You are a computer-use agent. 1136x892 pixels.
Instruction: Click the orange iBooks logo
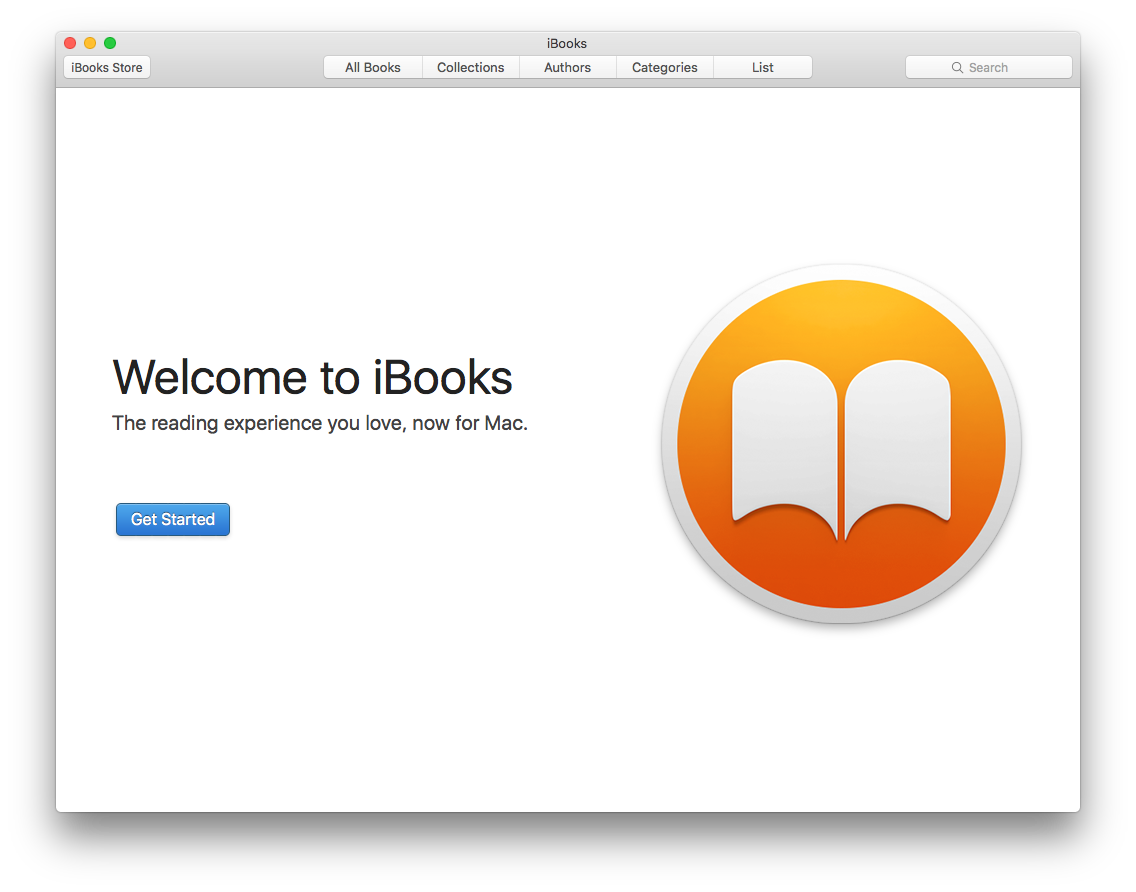point(841,443)
